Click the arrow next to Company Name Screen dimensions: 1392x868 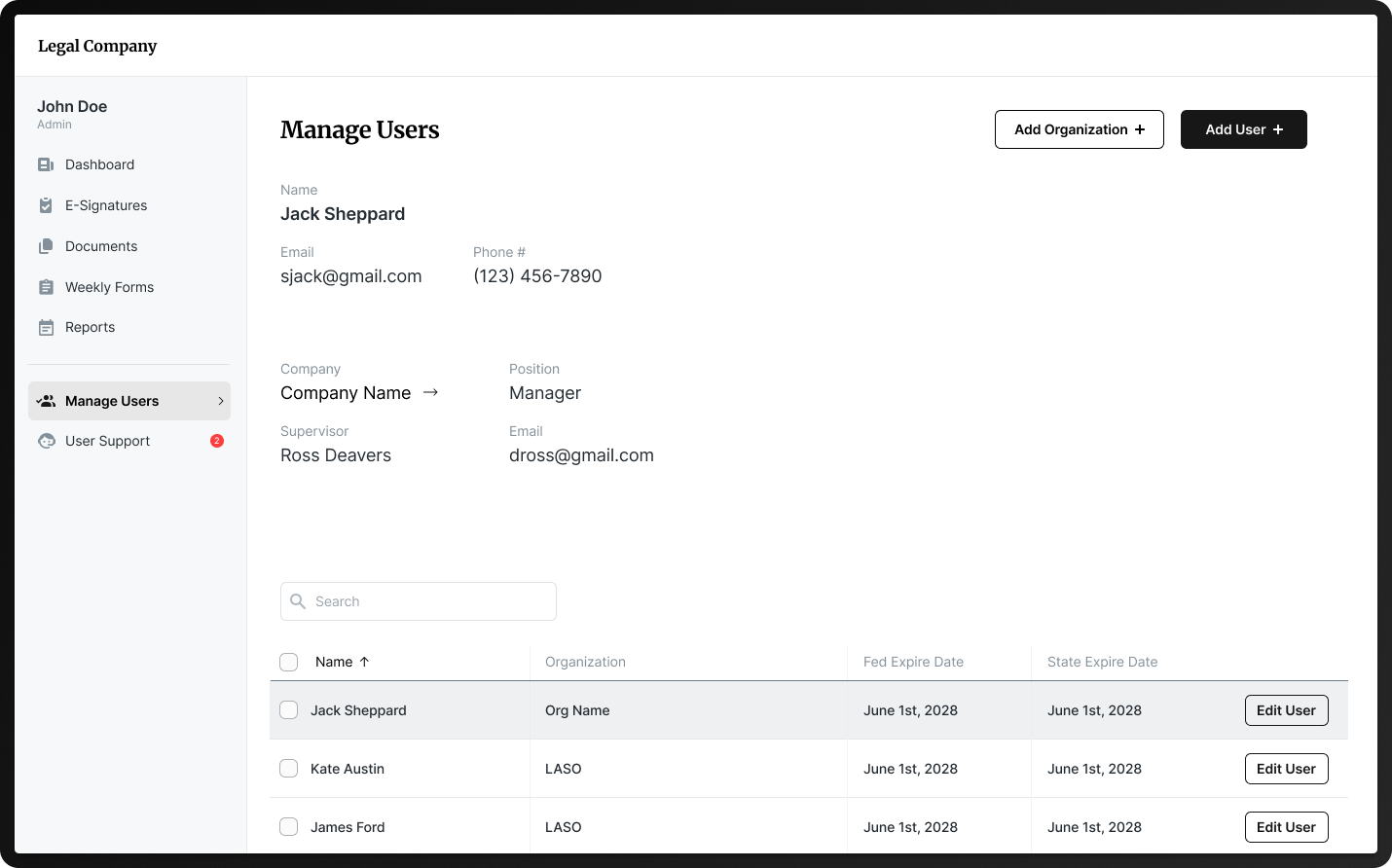click(431, 392)
